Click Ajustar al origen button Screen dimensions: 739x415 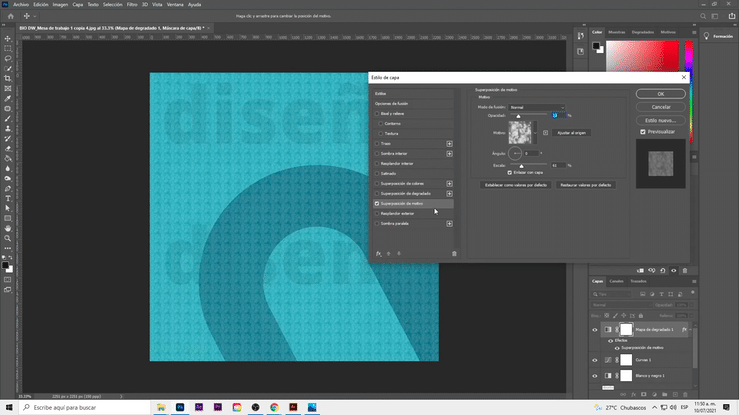point(571,133)
